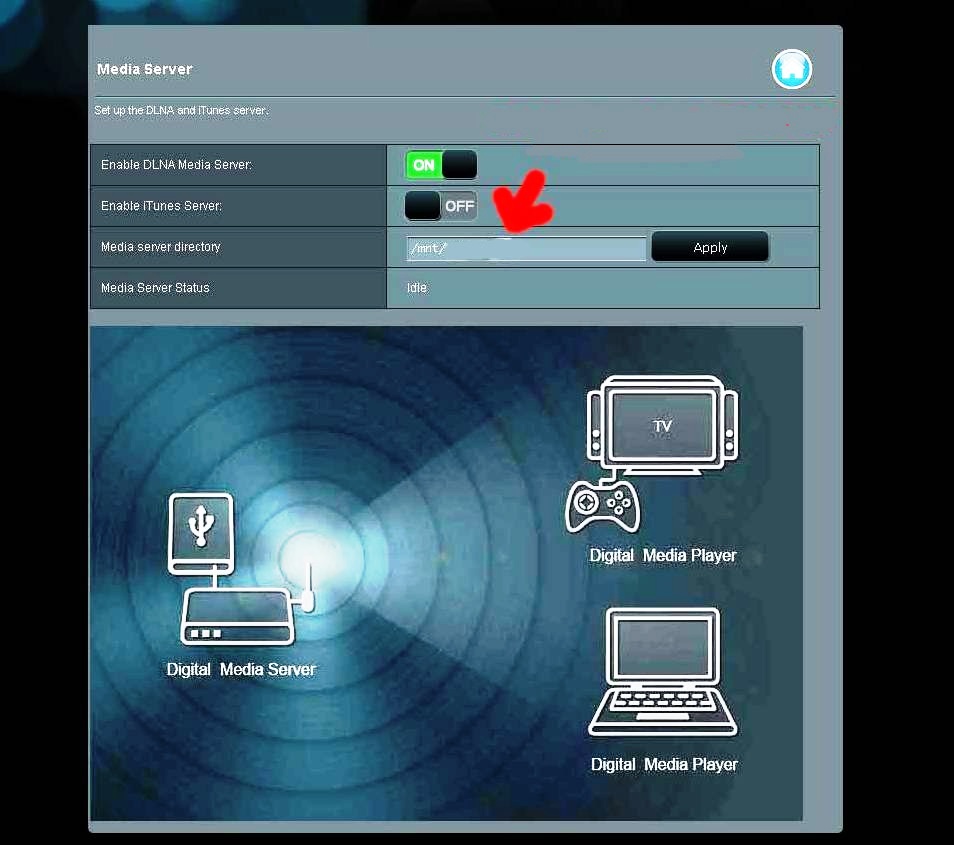Click the USB drive icon
Image resolution: width=954 pixels, height=845 pixels.
point(203,531)
